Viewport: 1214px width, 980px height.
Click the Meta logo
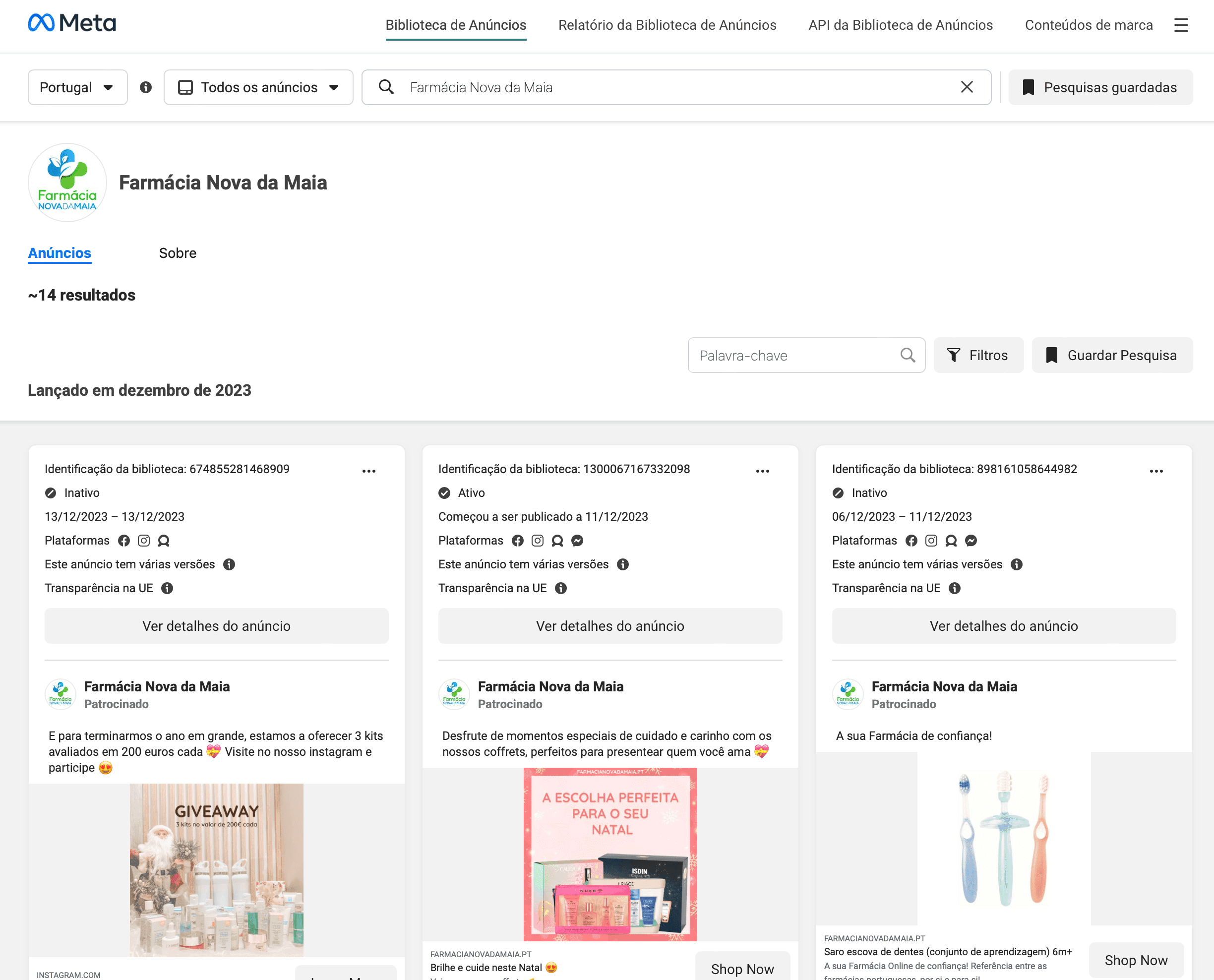tap(72, 23)
